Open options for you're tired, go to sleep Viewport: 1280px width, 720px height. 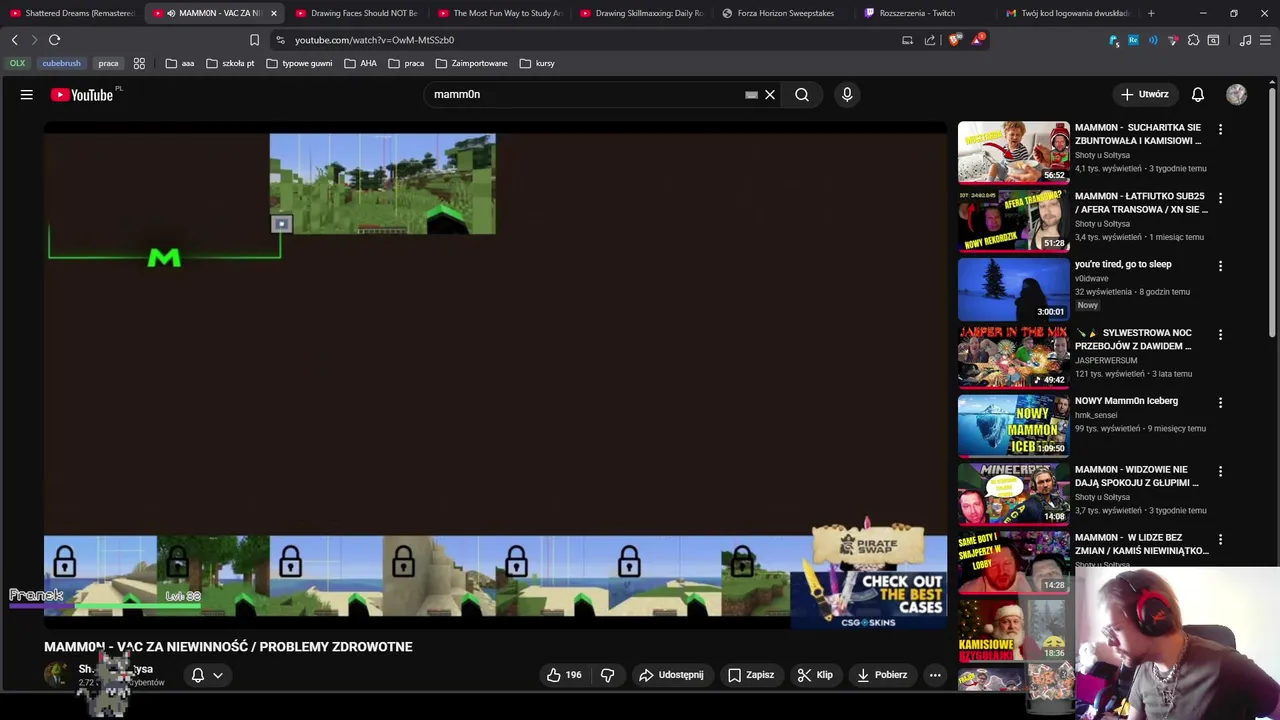pyautogui.click(x=1220, y=266)
